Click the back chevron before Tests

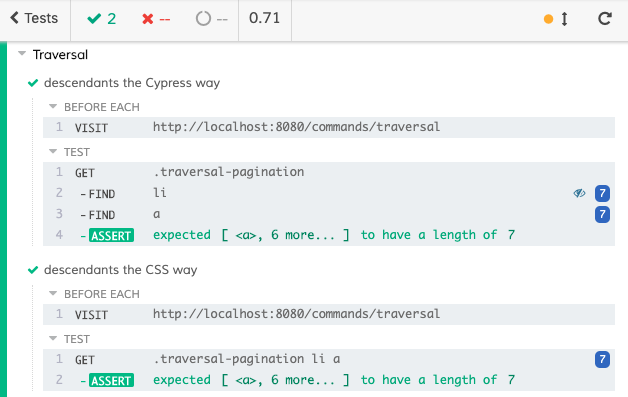click(x=14, y=18)
